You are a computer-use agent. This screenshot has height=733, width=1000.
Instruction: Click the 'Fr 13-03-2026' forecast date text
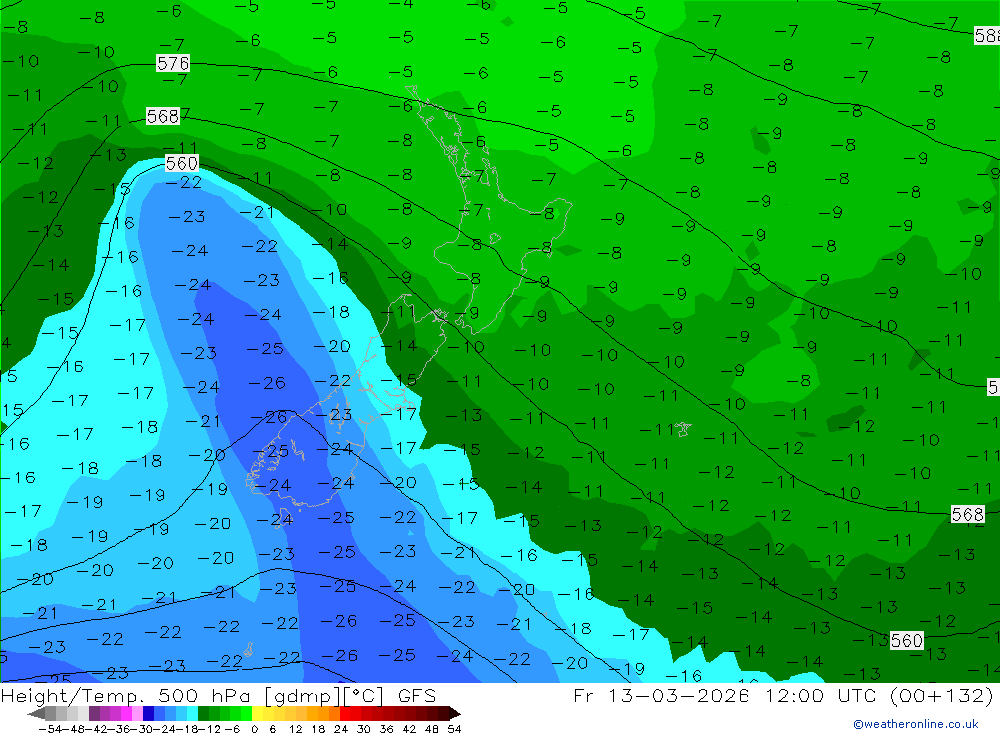(661, 695)
